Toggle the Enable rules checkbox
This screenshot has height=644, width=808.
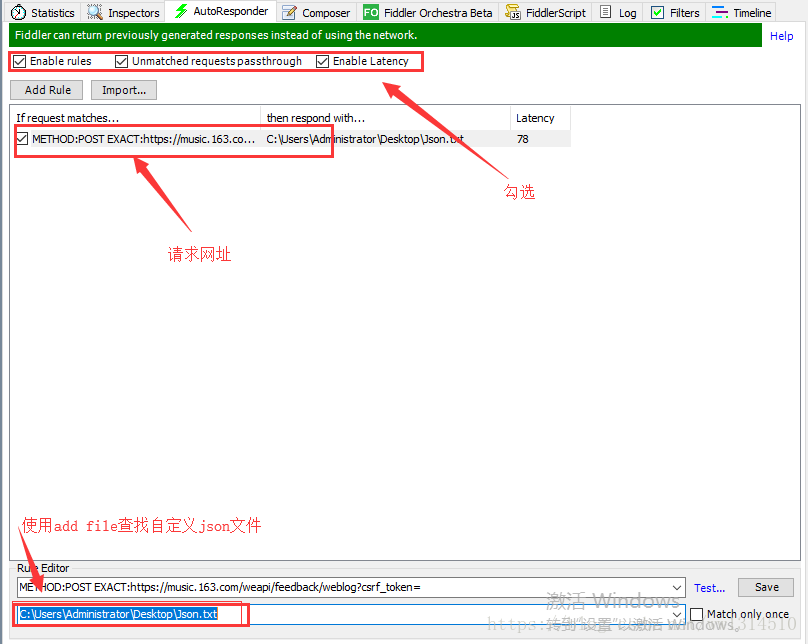(x=20, y=61)
